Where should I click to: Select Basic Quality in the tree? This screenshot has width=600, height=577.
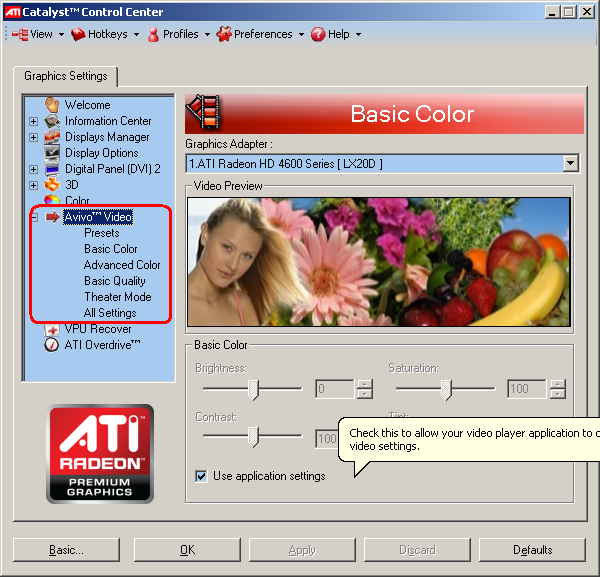coord(115,281)
